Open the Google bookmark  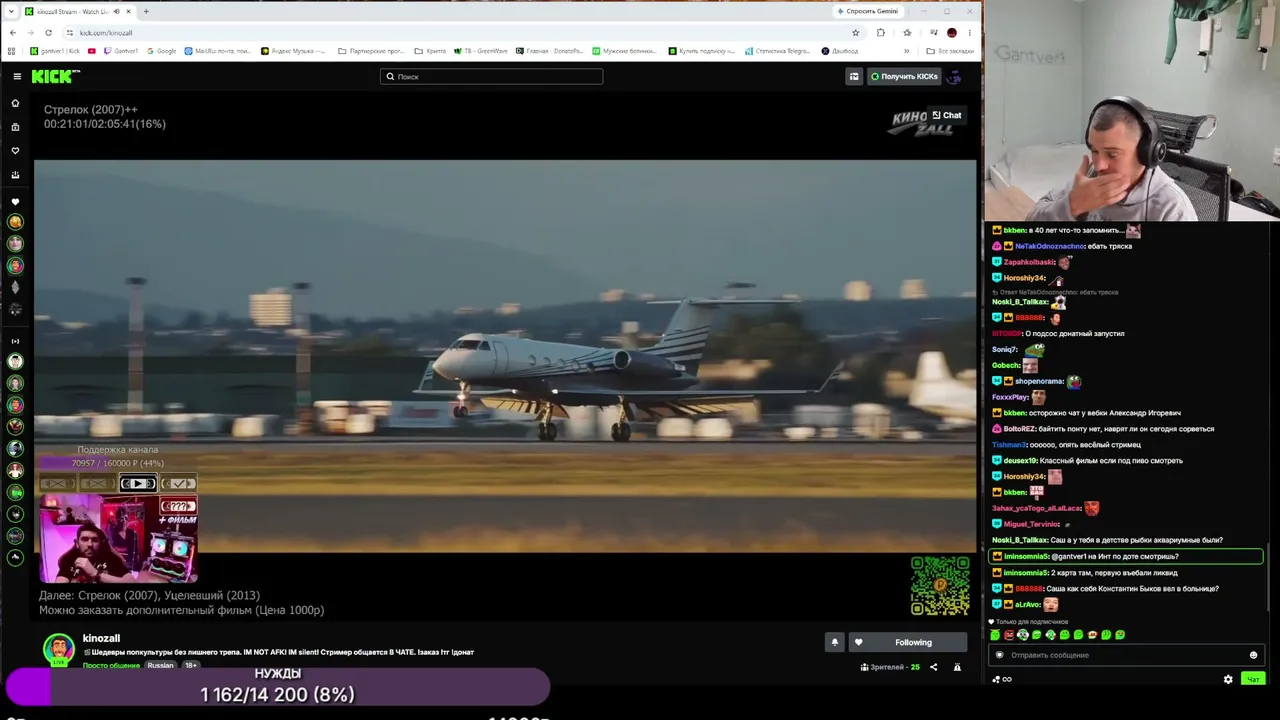tap(161, 51)
